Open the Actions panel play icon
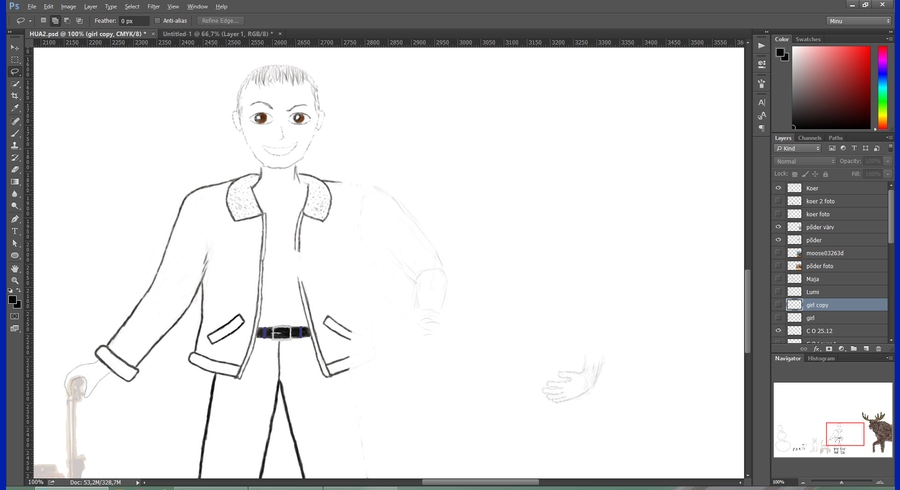Image resolution: width=900 pixels, height=490 pixels. coord(762,46)
